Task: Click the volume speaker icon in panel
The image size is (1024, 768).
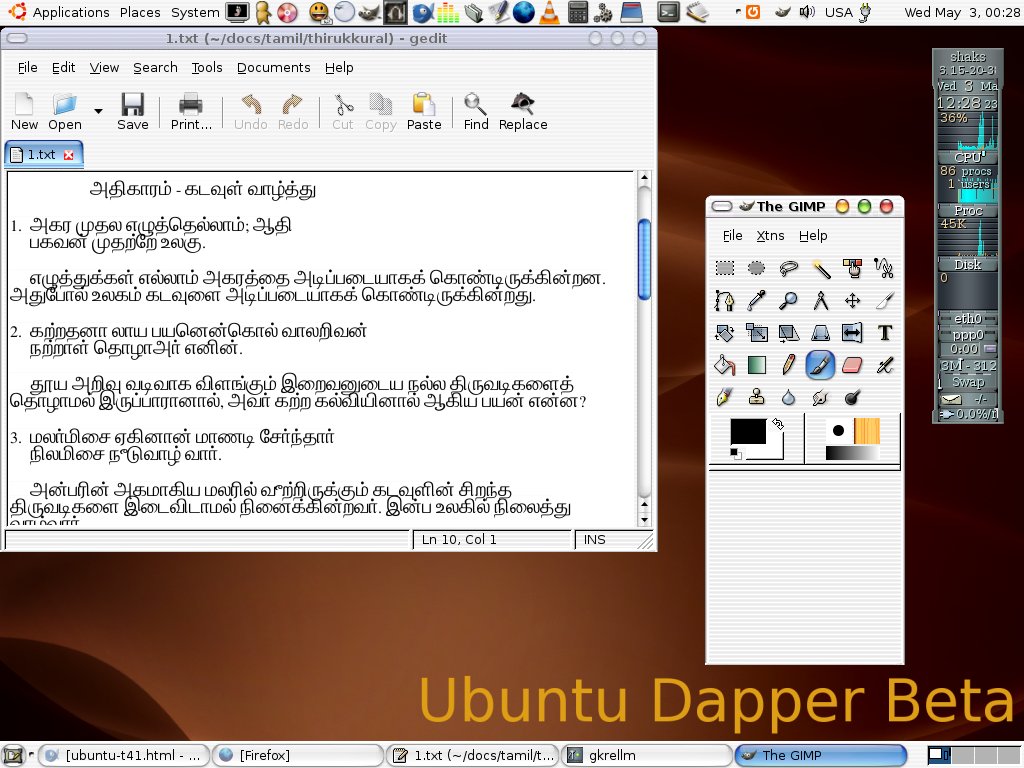Action: 807,12
